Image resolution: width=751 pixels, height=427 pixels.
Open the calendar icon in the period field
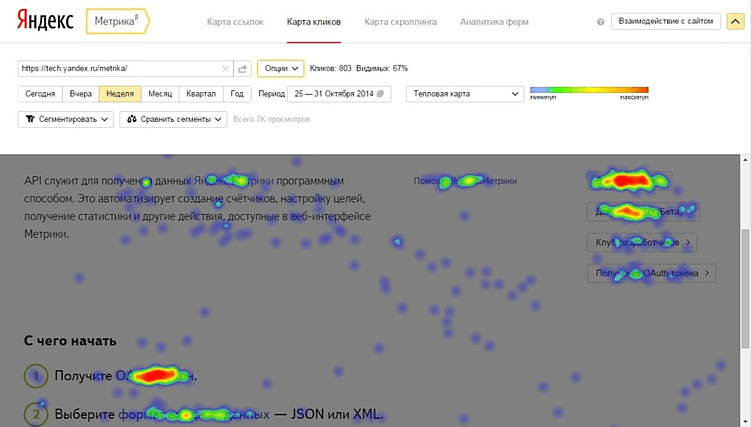[x=380, y=94]
